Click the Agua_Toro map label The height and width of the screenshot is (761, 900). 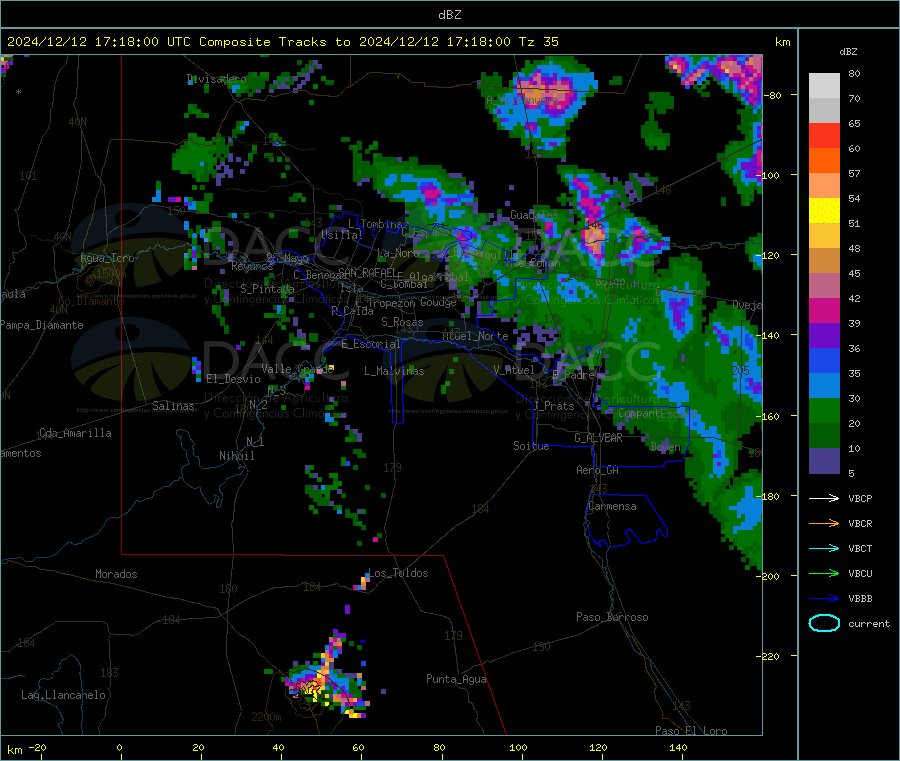click(x=107, y=258)
